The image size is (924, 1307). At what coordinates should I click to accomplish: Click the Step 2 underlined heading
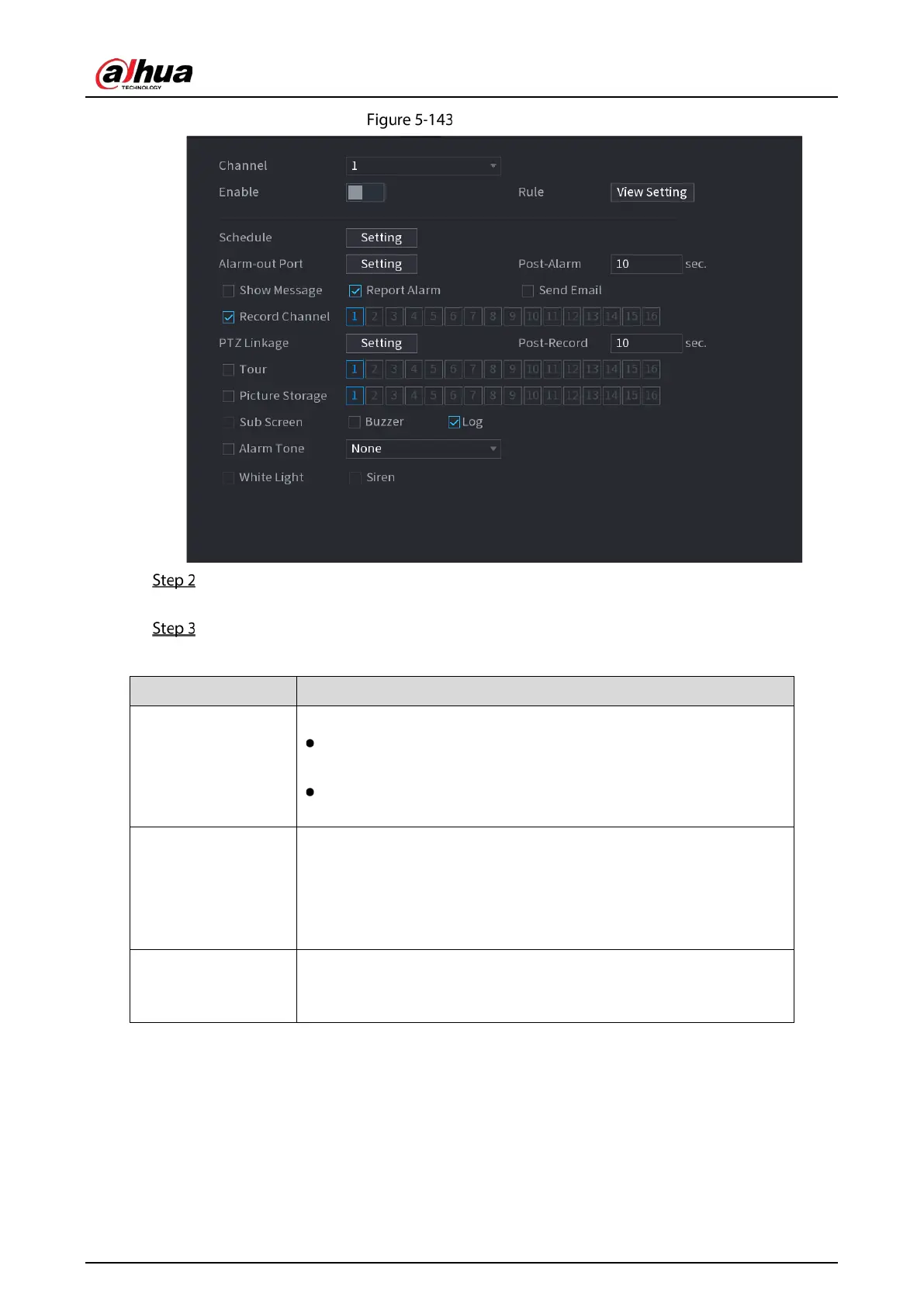(x=174, y=581)
